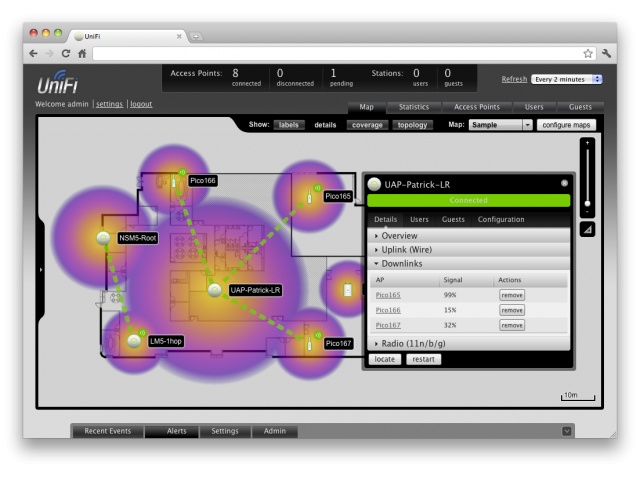Select the UAP-Patrick-LR access point icon on map

(x=215, y=290)
